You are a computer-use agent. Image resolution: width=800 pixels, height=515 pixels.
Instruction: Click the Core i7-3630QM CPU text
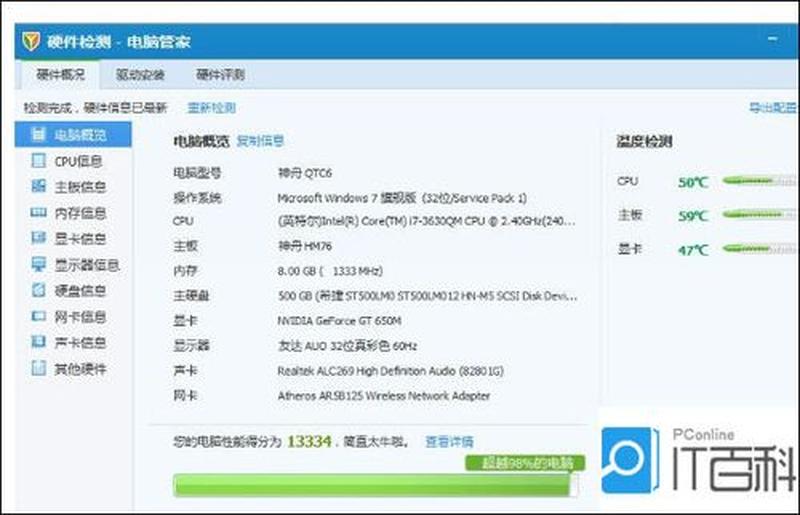click(x=427, y=222)
